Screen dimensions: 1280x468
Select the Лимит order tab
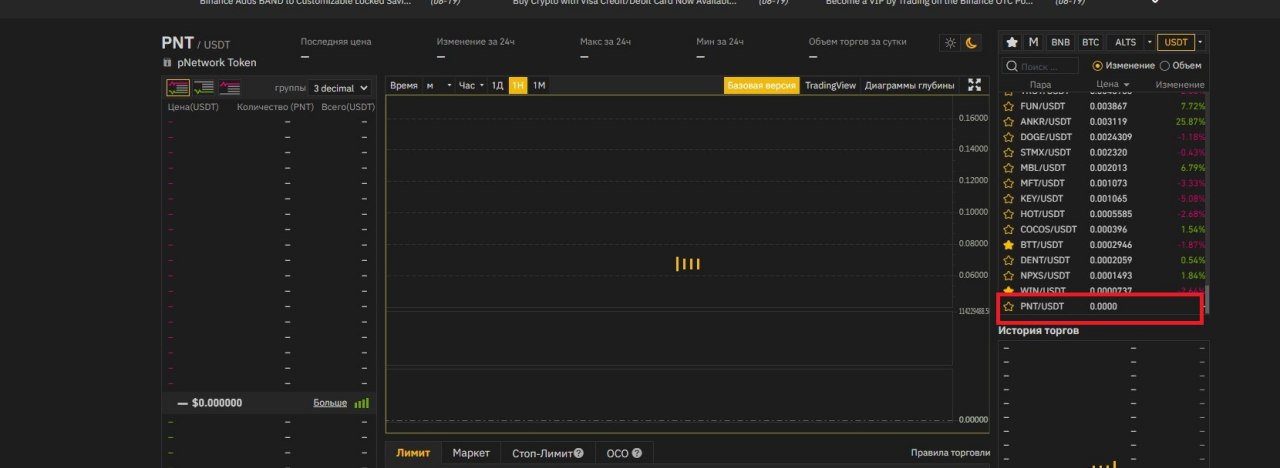coord(413,453)
